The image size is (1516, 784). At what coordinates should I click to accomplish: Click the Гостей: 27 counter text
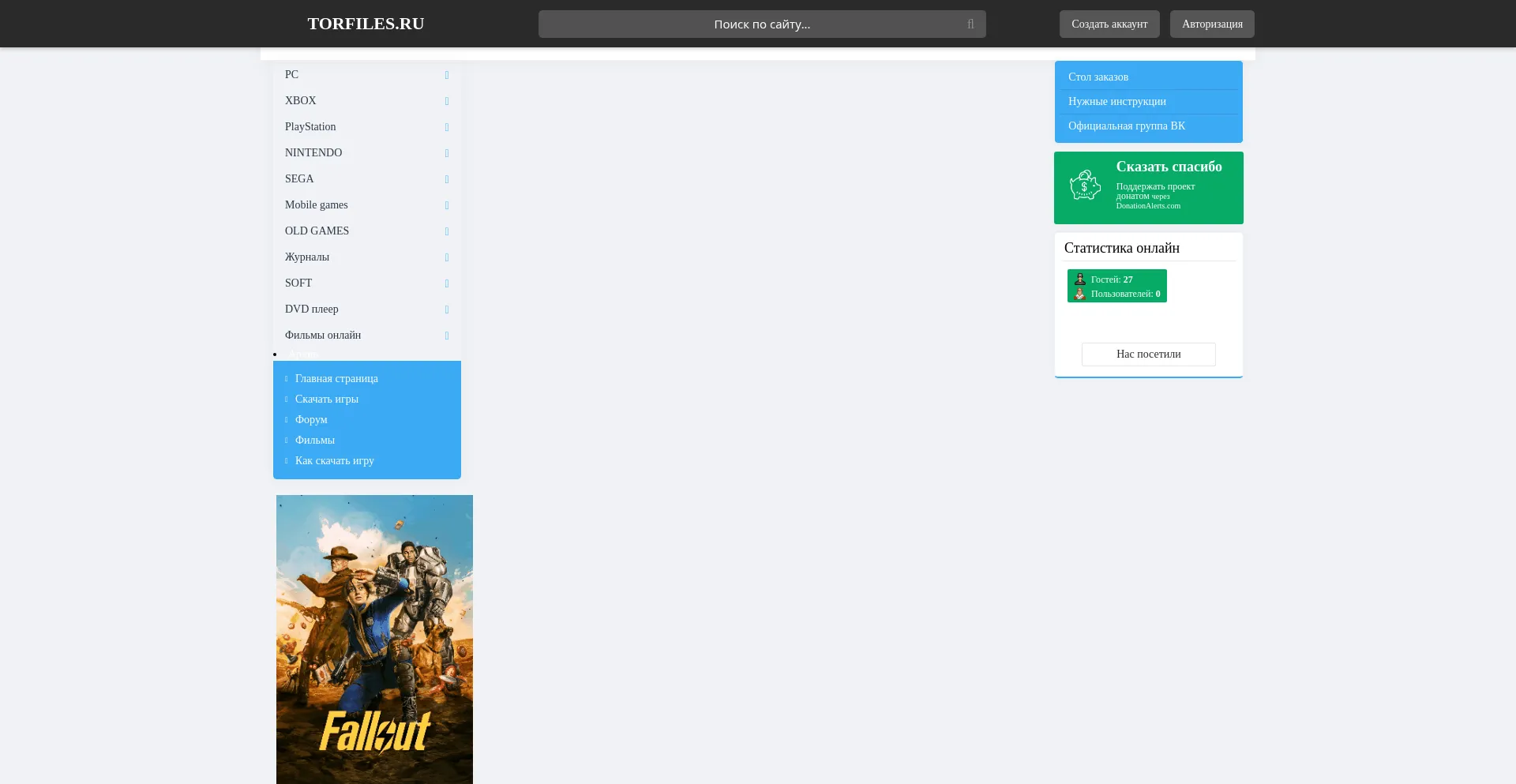click(x=1112, y=279)
